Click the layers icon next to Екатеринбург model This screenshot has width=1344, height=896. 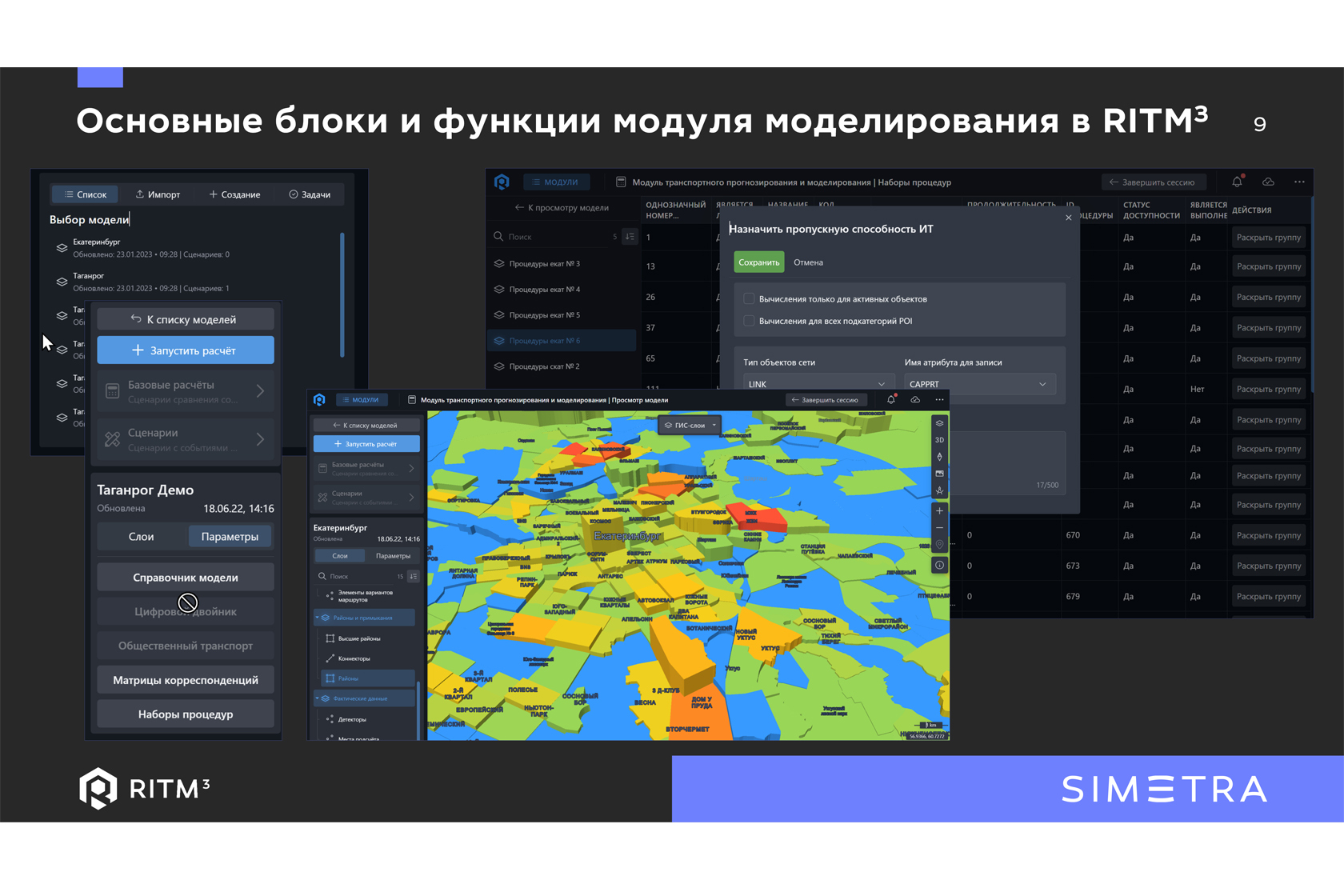point(62,248)
